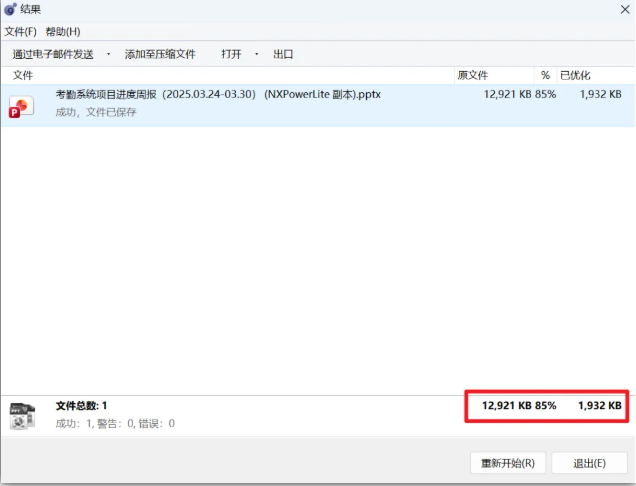The width and height of the screenshot is (636, 486).
Task: Click 通过电子邮件发送 in the toolbar
Action: (53, 54)
